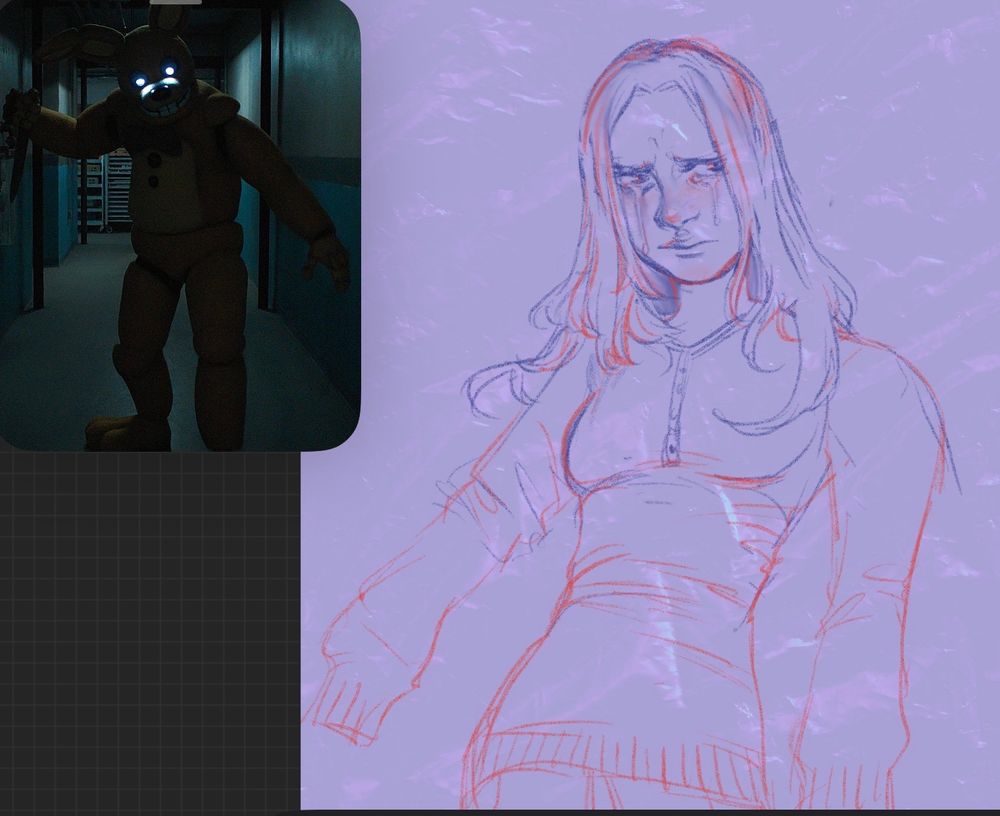The width and height of the screenshot is (1000, 816).
Task: Select the rabbit animatronic reference image
Action: (180, 226)
